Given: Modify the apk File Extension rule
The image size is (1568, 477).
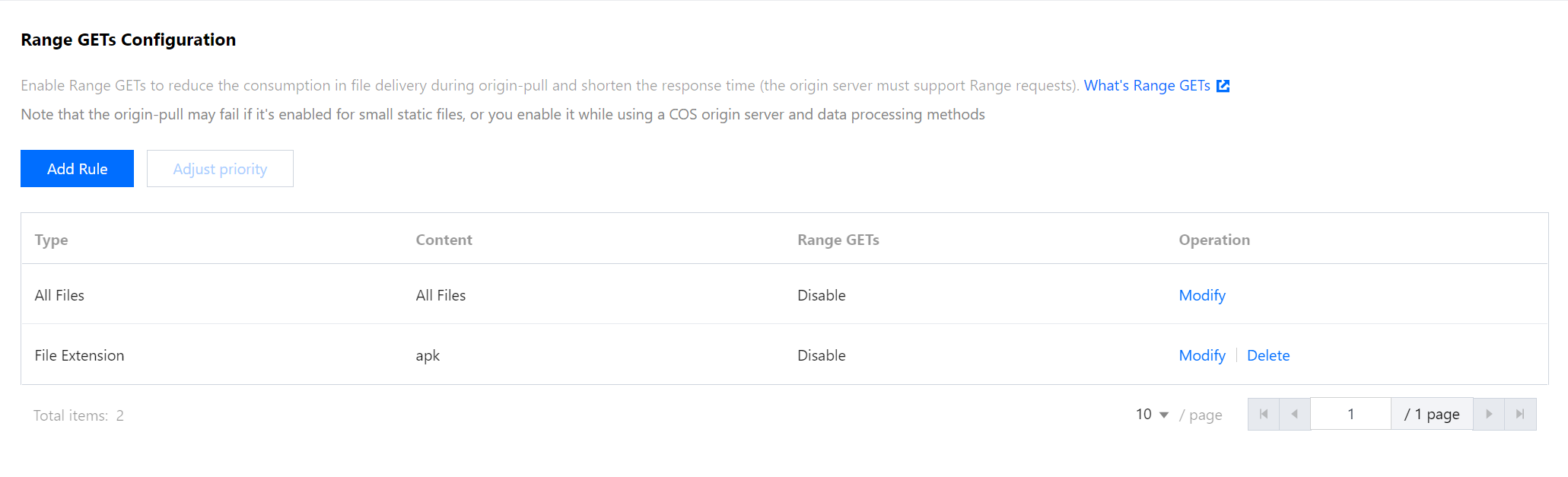Looking at the screenshot, I should (x=1201, y=355).
